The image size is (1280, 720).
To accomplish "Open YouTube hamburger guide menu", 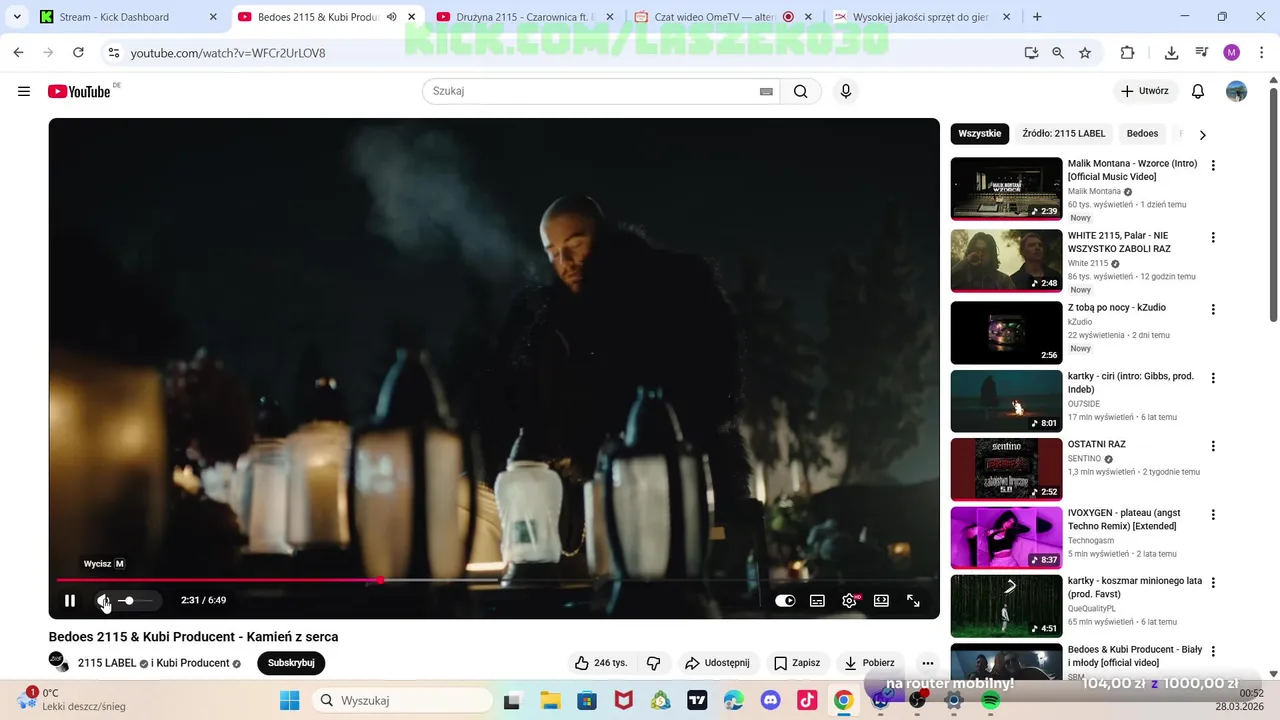I will (x=24, y=91).
